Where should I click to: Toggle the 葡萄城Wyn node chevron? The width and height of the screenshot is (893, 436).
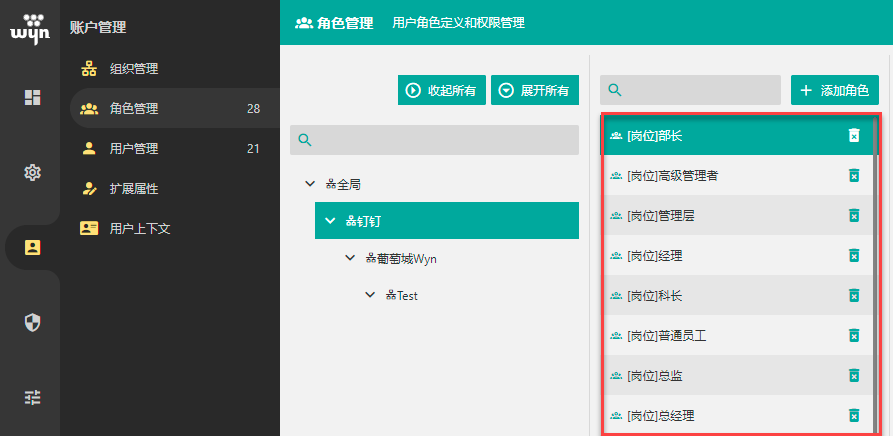click(350, 258)
